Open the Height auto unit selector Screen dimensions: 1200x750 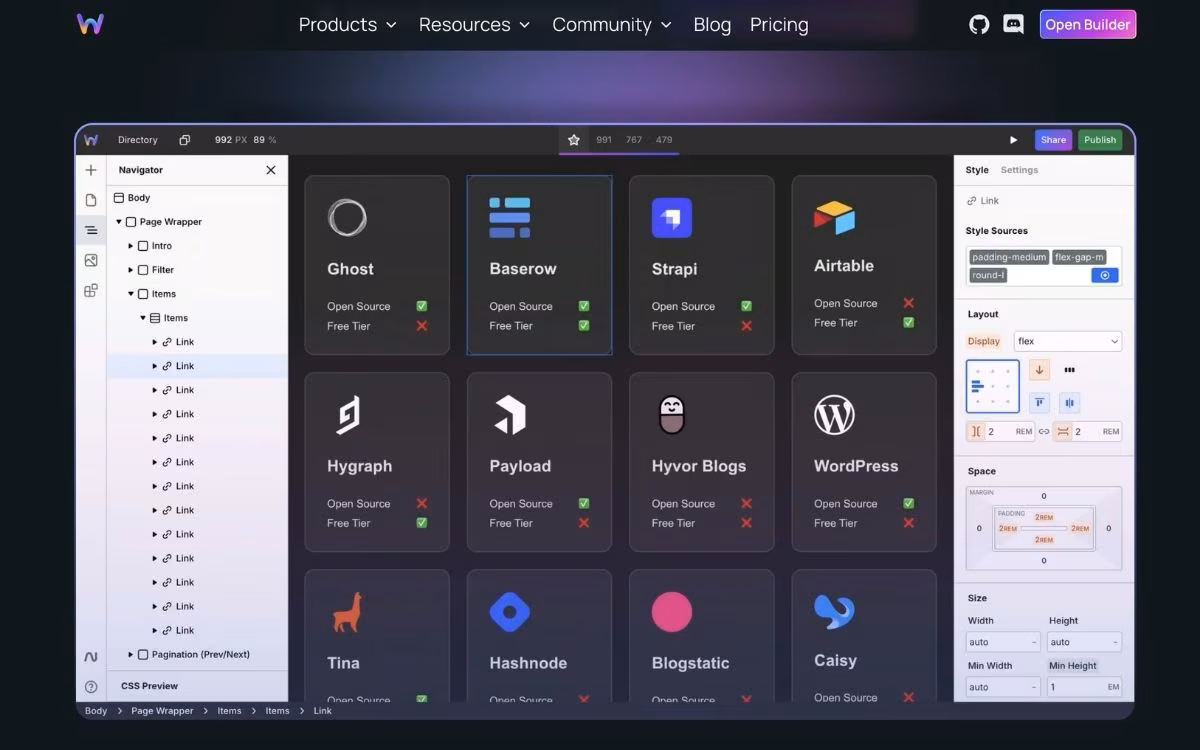[1115, 642]
